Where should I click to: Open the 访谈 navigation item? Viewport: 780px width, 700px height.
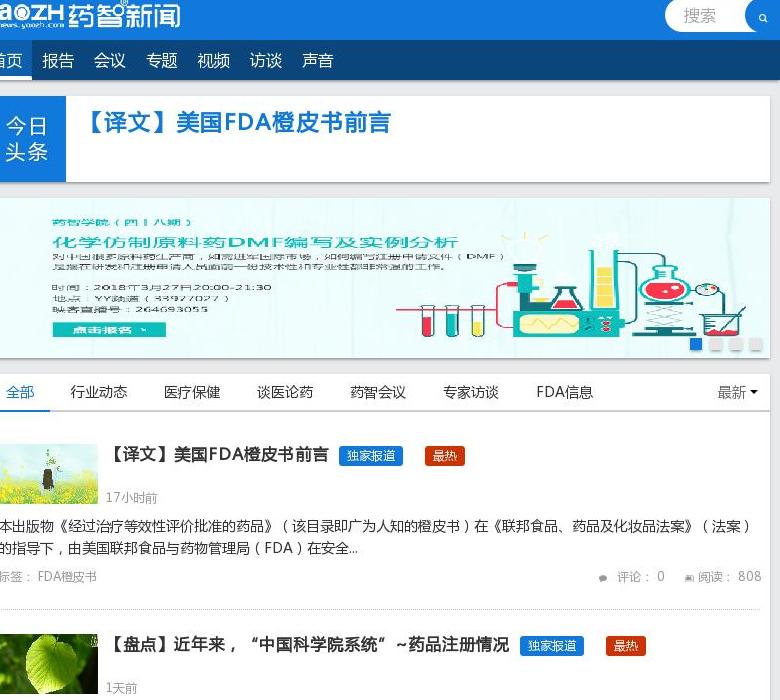(266, 60)
